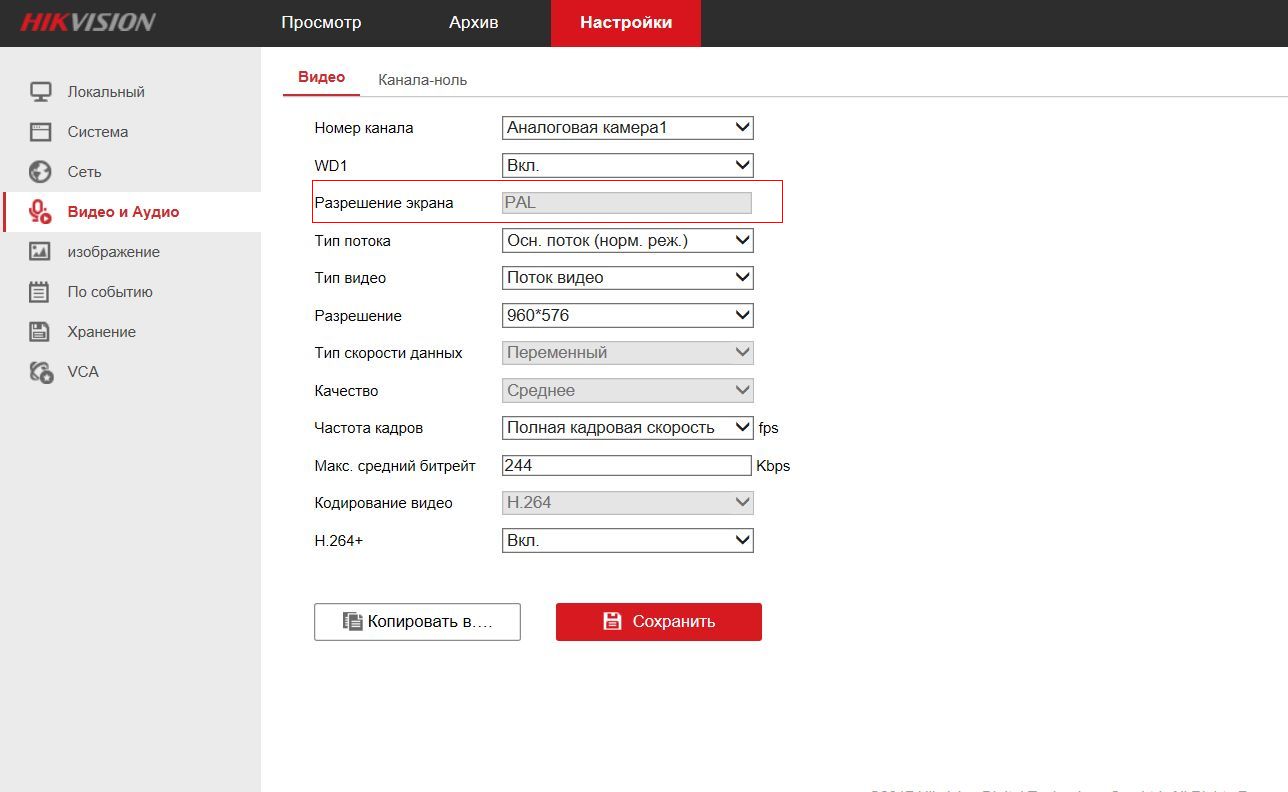The height and width of the screenshot is (792, 1288).
Task: Toggle the H.264+ dropdown setting
Action: click(x=627, y=540)
